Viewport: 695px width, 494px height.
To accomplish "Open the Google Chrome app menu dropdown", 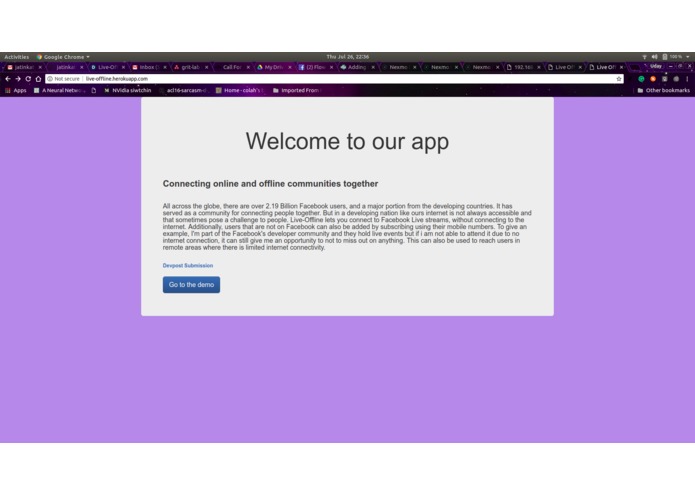I will point(63,57).
